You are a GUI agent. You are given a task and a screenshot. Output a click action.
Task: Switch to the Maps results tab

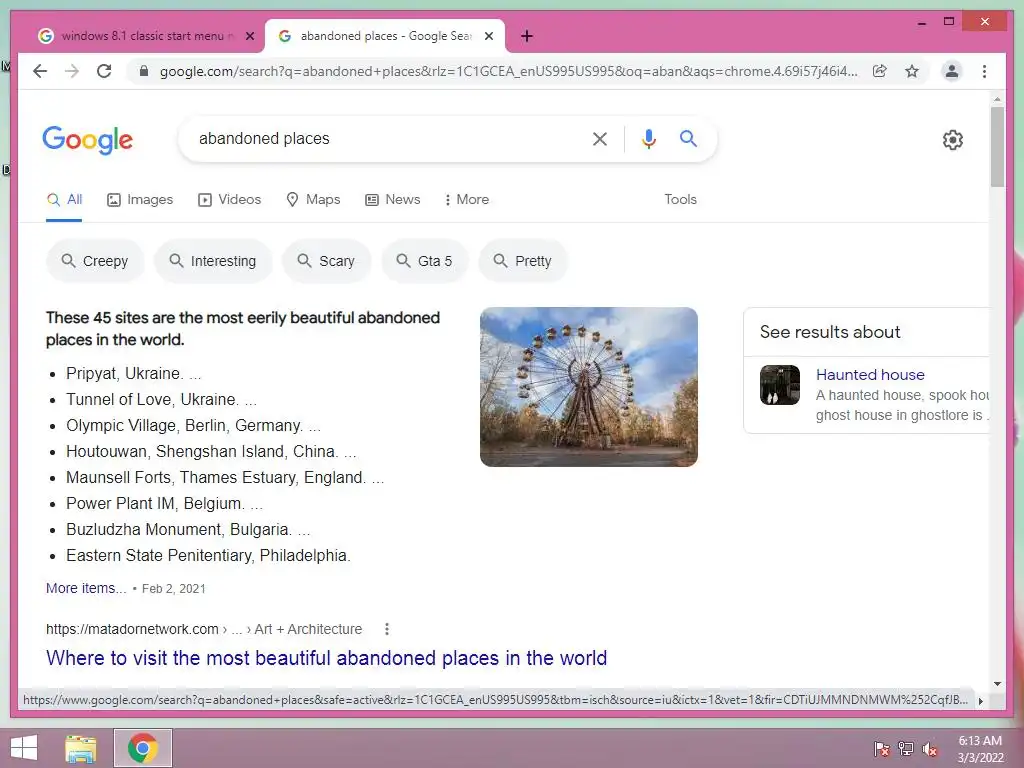(x=313, y=200)
